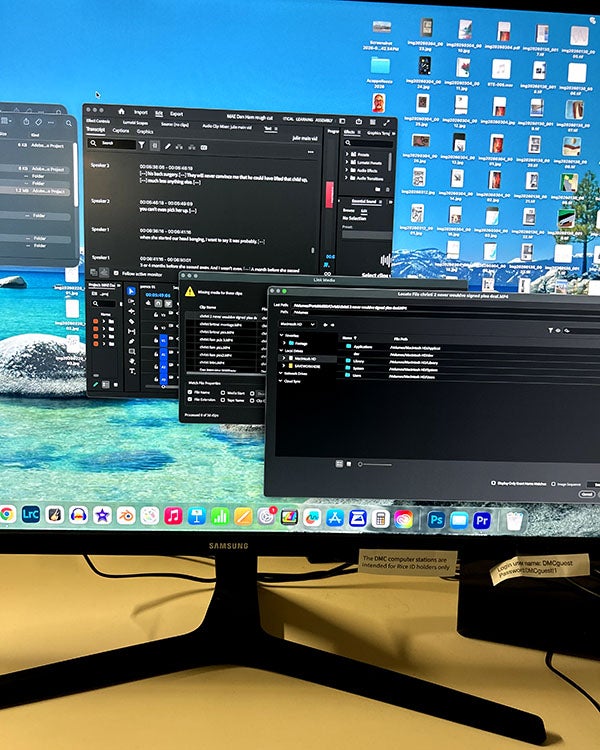600x750 pixels.
Task: Select the Type tool
Action: (x=132, y=372)
